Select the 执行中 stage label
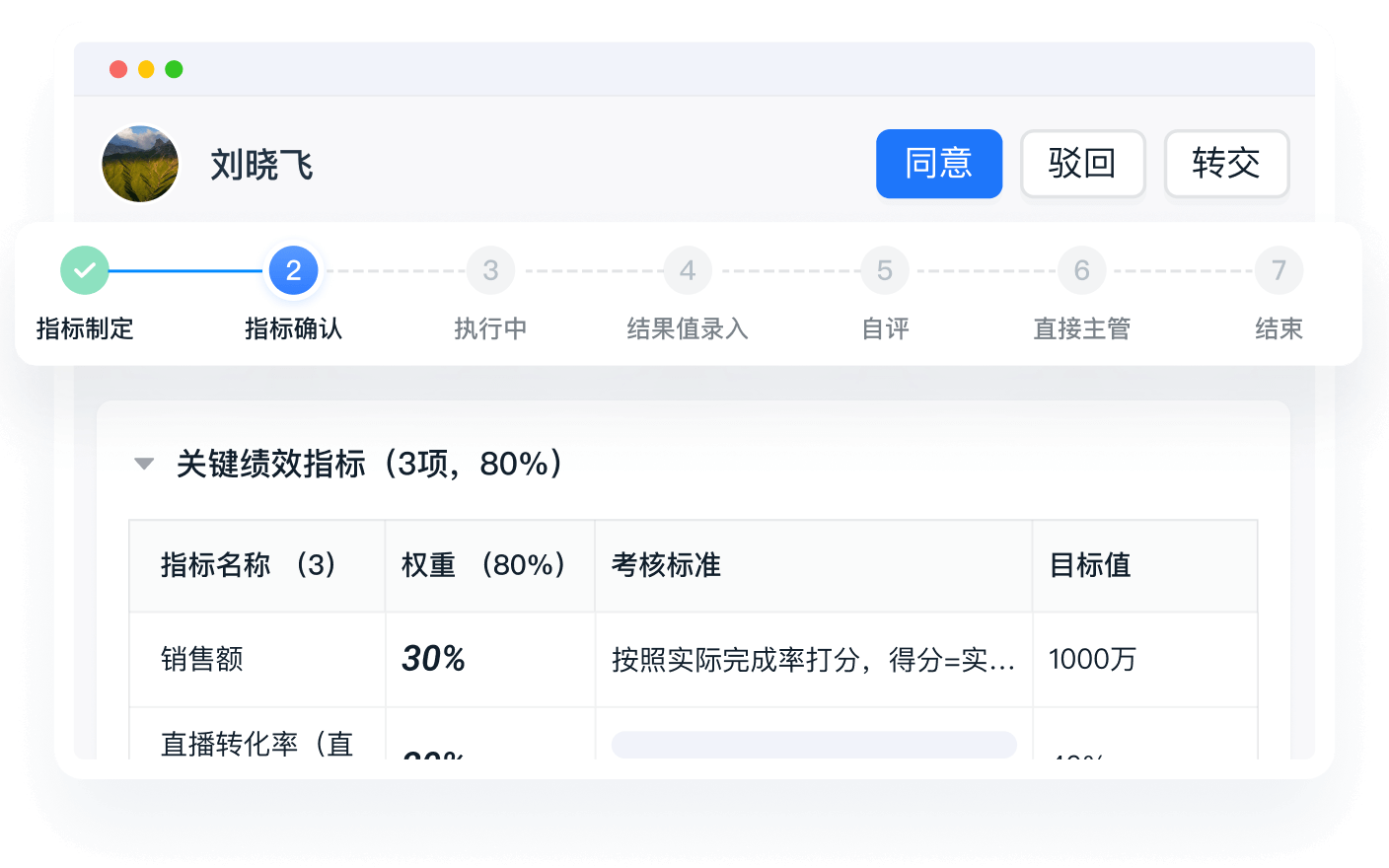This screenshot has height=868, width=1389. coord(490,328)
